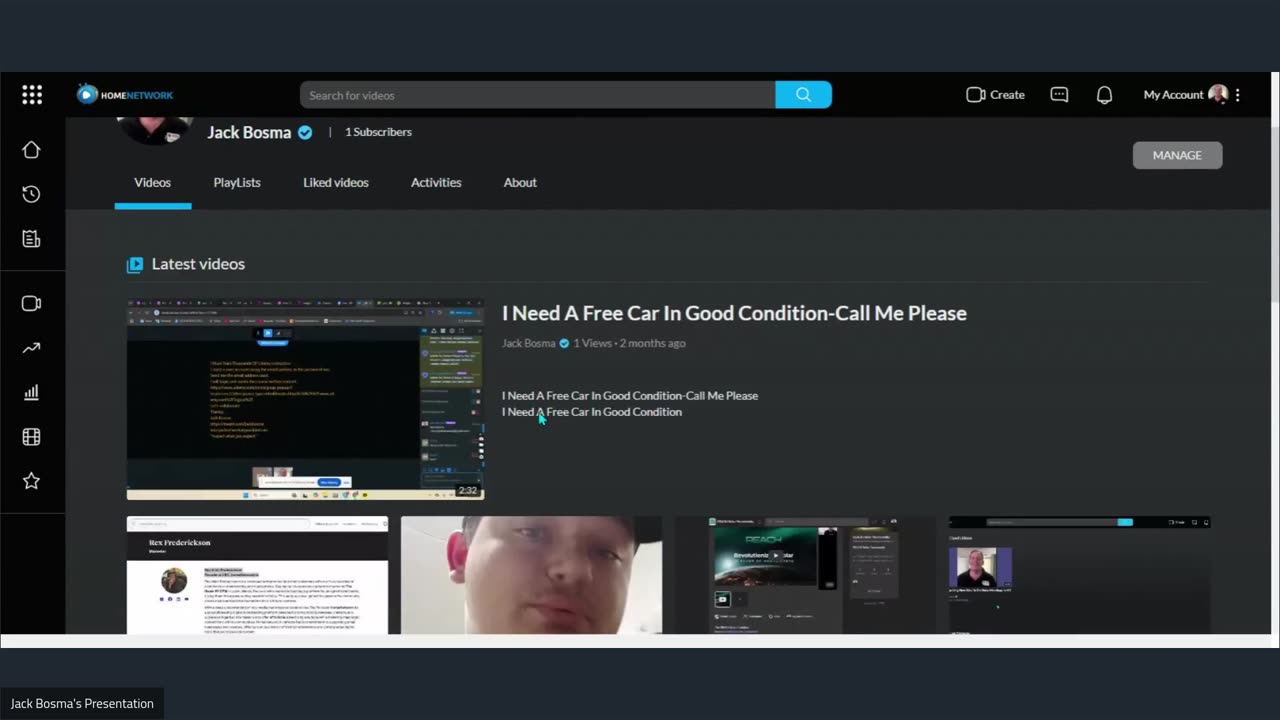Image resolution: width=1280 pixels, height=720 pixels.
Task: Open Trending arrow in the sidebar
Action: (x=31, y=348)
